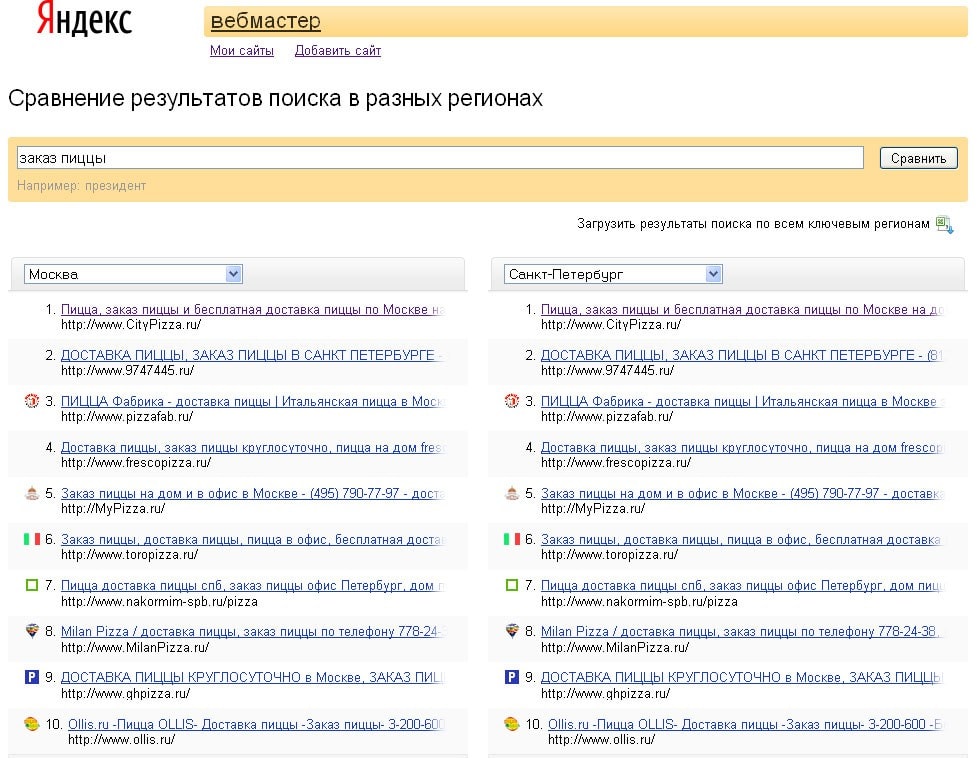Screen dimensions: 977x758
Task: Click toropizza flag favicon in Saint Petersburg column
Action: coord(512,539)
